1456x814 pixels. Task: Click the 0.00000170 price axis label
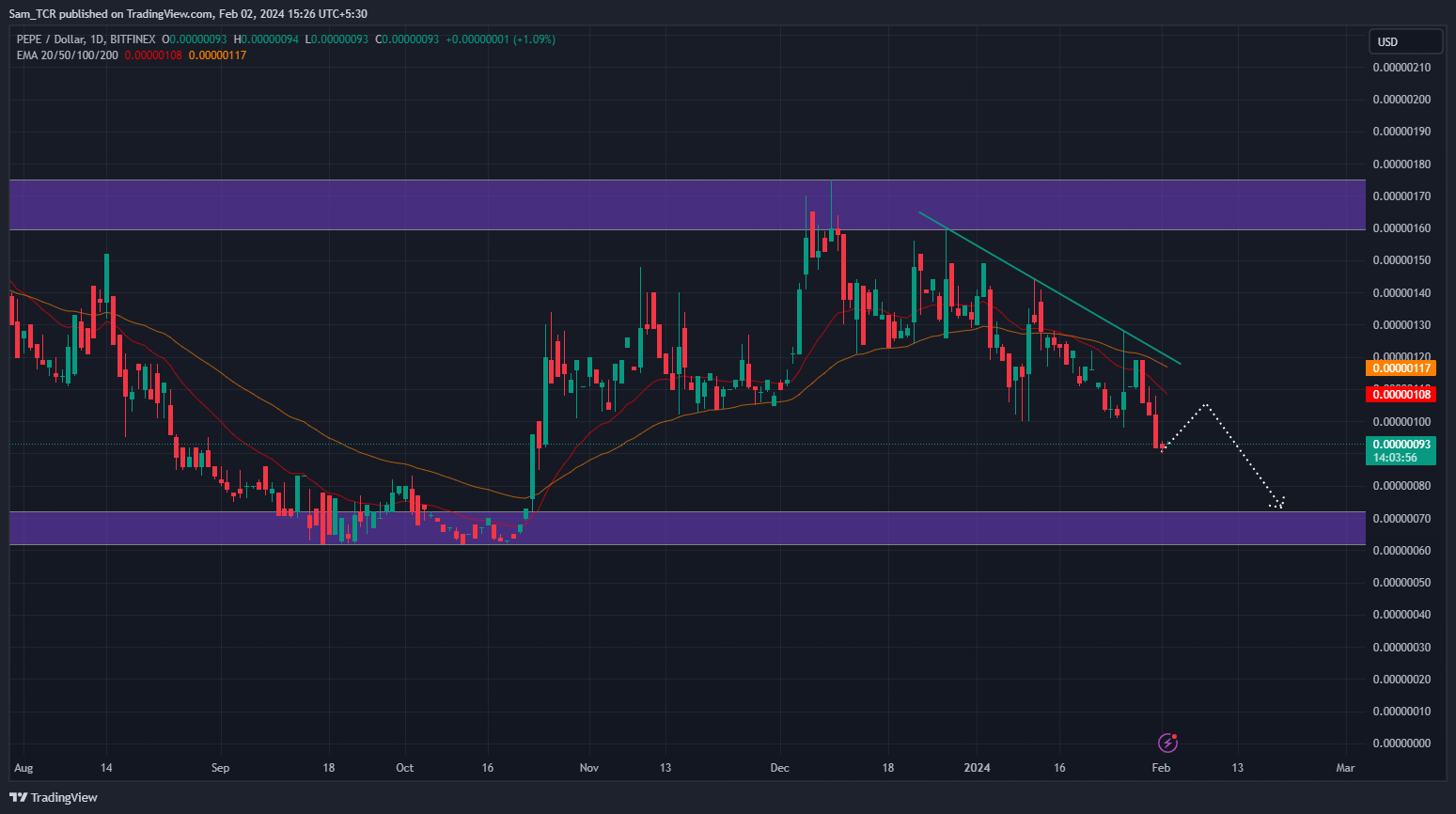(x=1401, y=196)
